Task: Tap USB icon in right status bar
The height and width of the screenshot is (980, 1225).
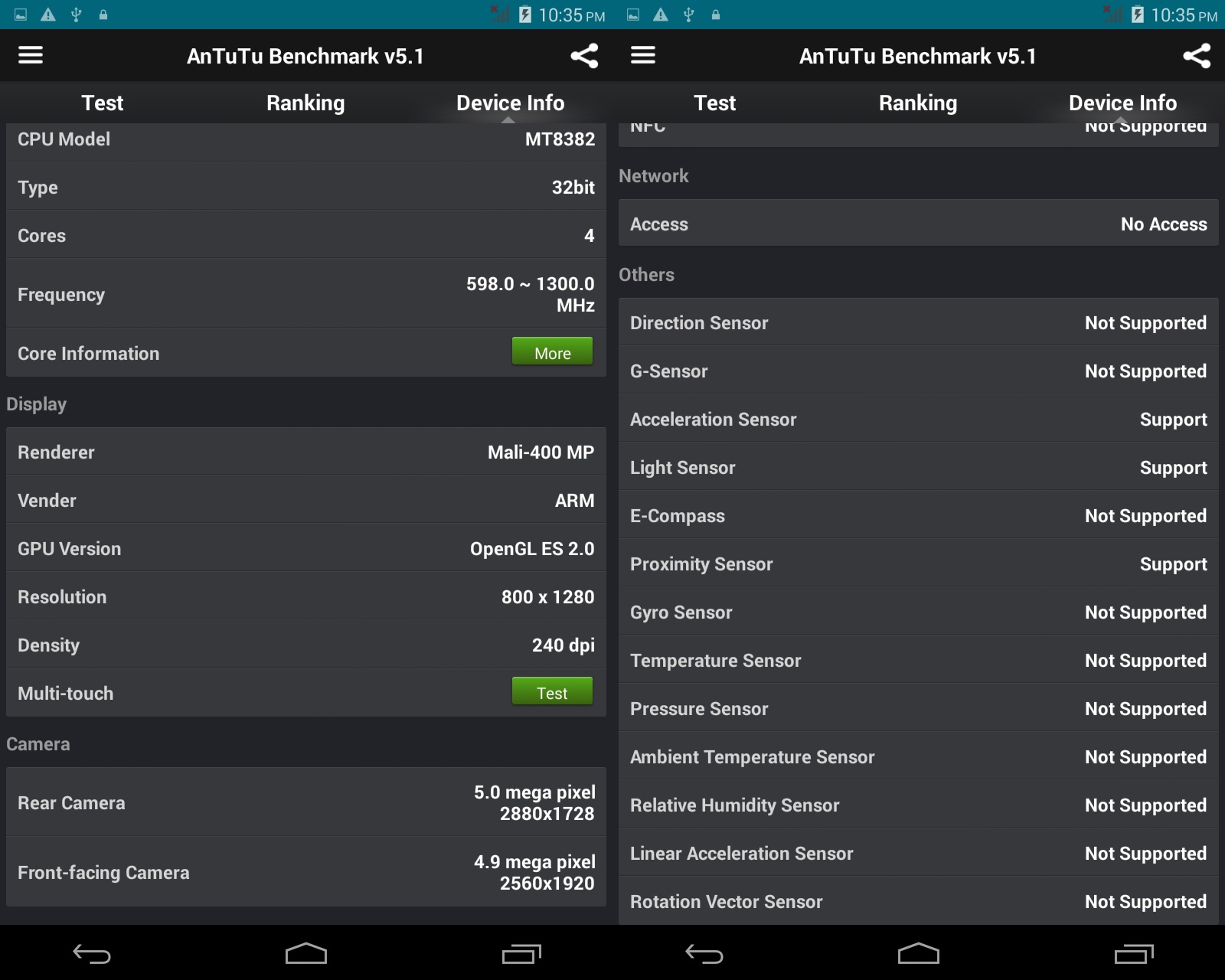Action: 688,15
